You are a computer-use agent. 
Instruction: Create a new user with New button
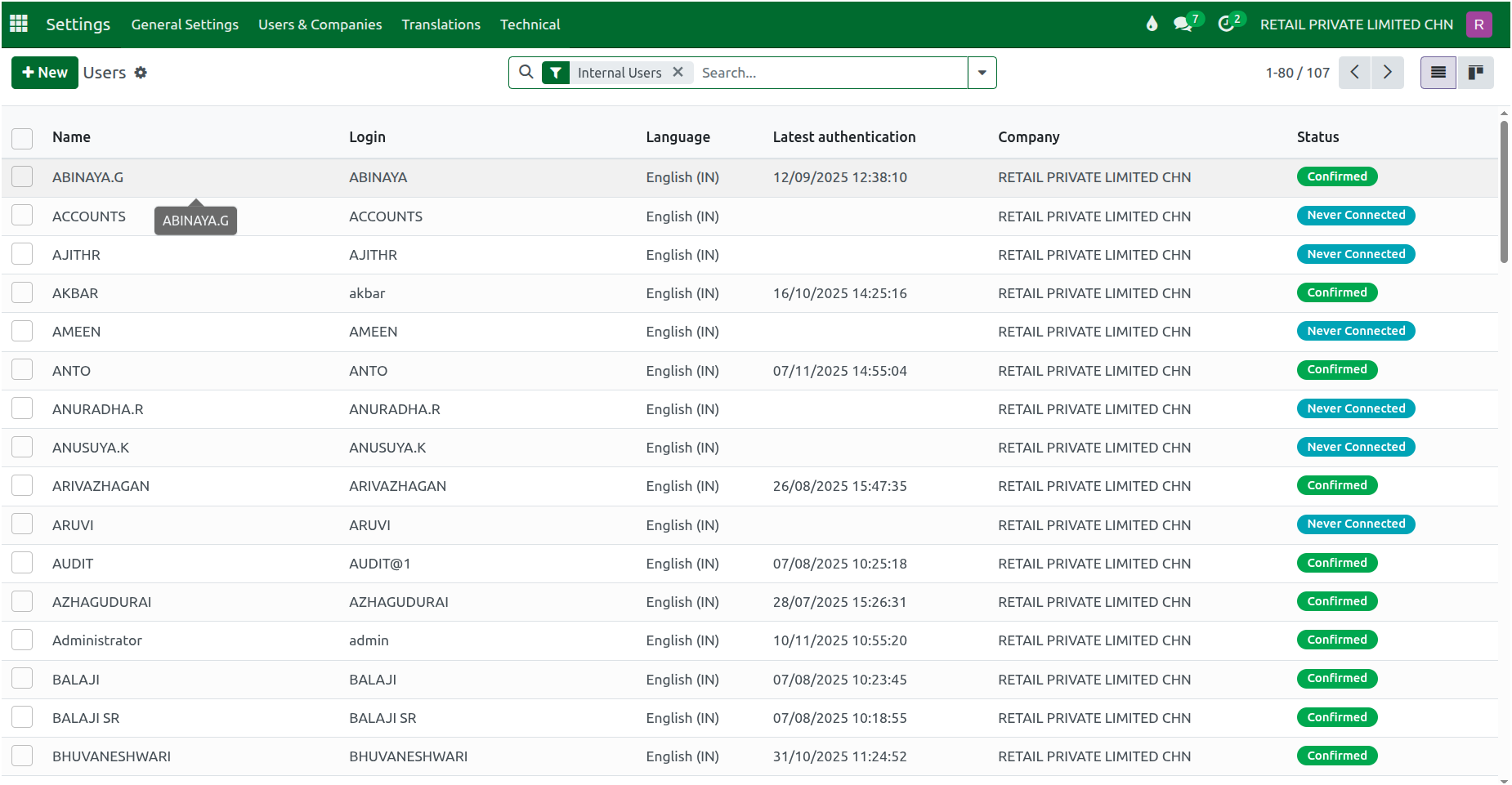44,73
